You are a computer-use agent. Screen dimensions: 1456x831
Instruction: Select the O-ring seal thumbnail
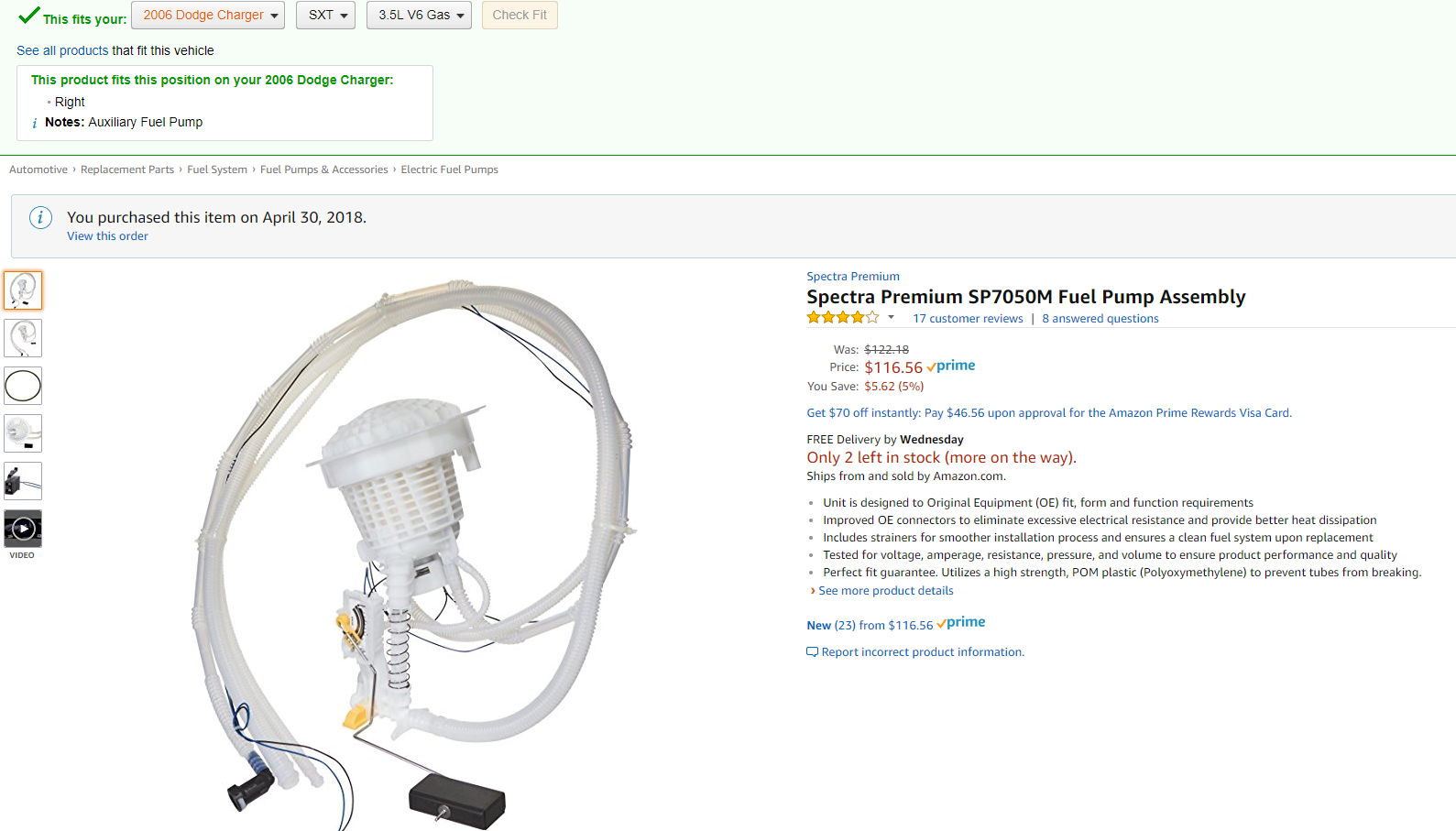[23, 386]
